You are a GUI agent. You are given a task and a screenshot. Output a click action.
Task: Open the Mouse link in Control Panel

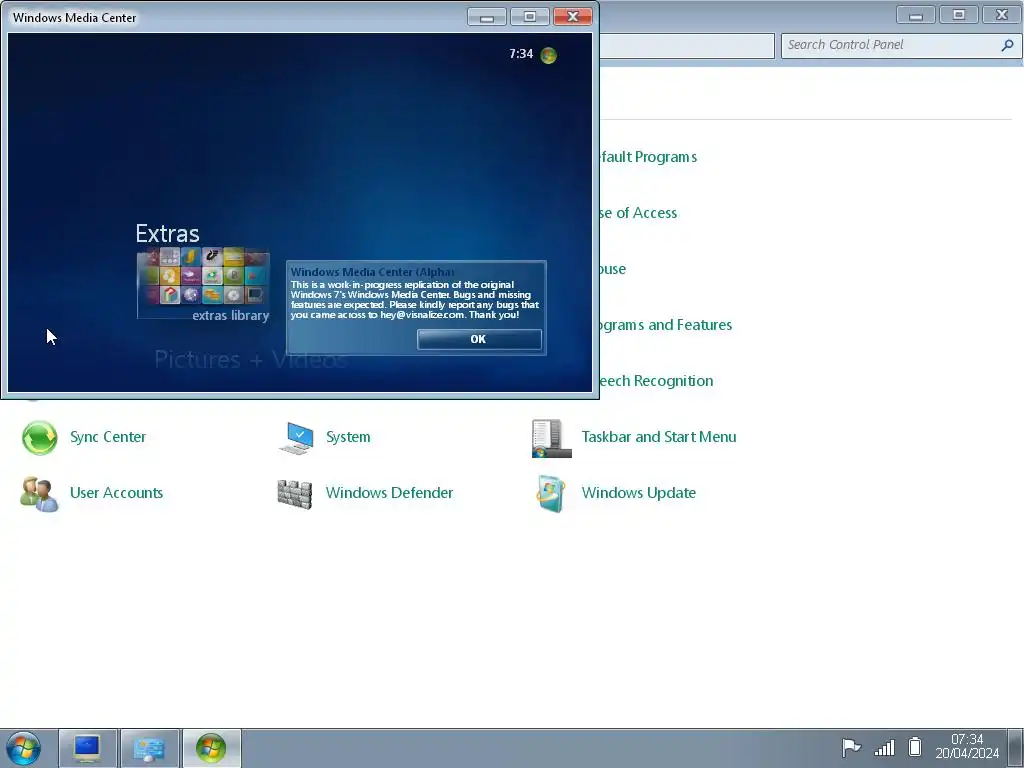coord(613,269)
